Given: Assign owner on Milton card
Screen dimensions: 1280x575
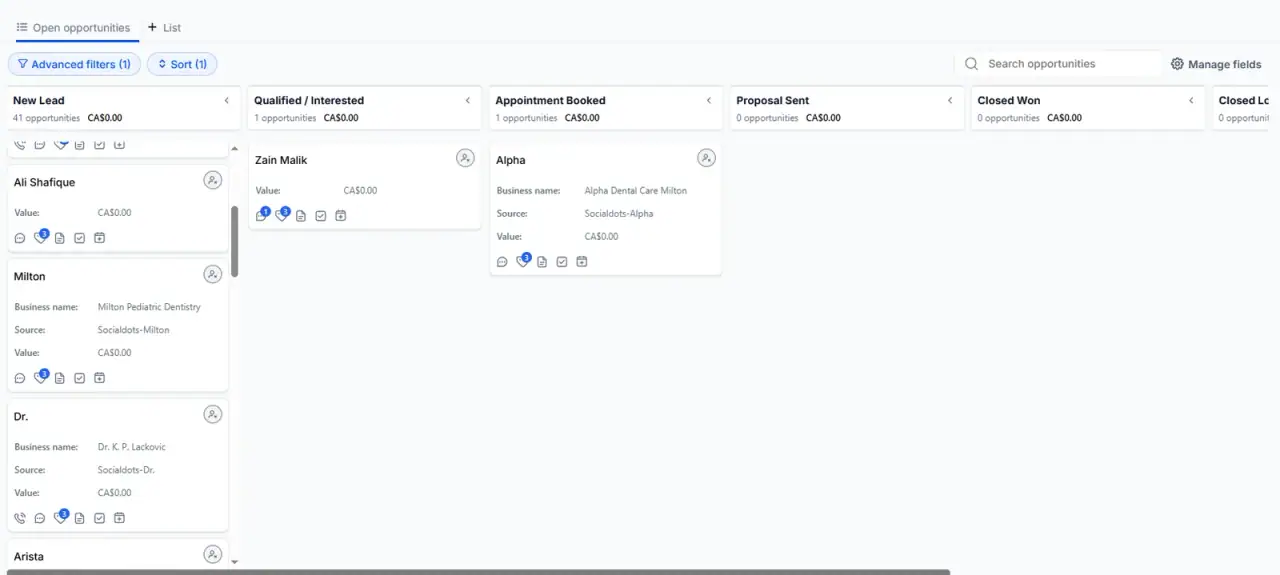Looking at the screenshot, I should pyautogui.click(x=212, y=274).
